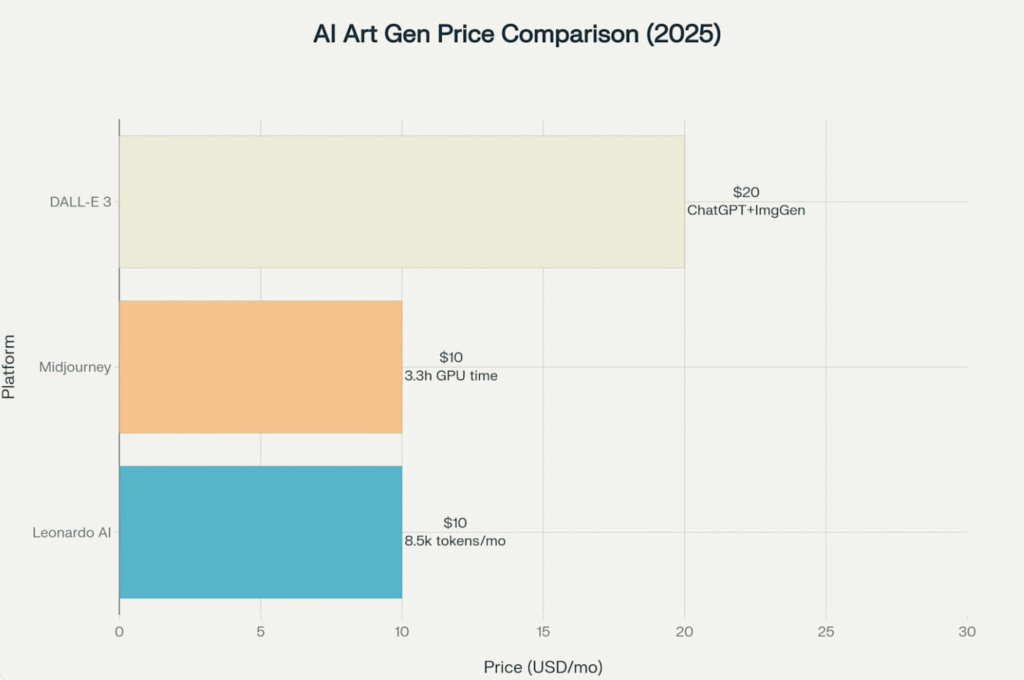Click the Midjourney axis label

[x=75, y=367]
